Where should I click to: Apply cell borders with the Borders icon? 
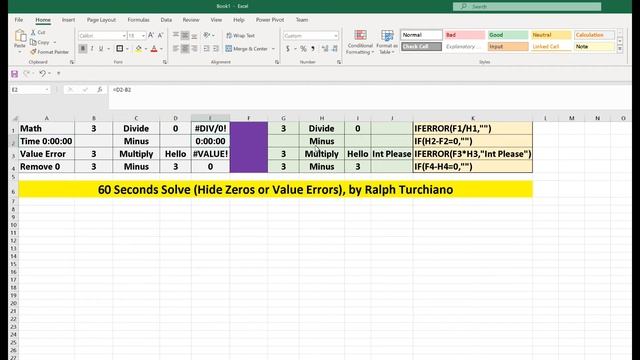(120, 49)
